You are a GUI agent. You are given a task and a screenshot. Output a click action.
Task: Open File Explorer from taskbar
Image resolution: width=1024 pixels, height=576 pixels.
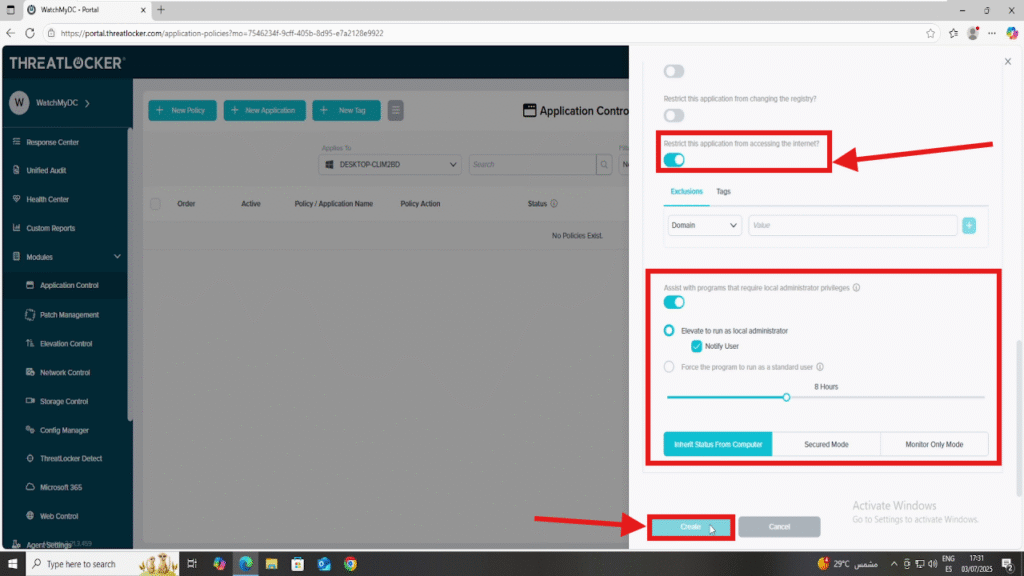pos(272,564)
